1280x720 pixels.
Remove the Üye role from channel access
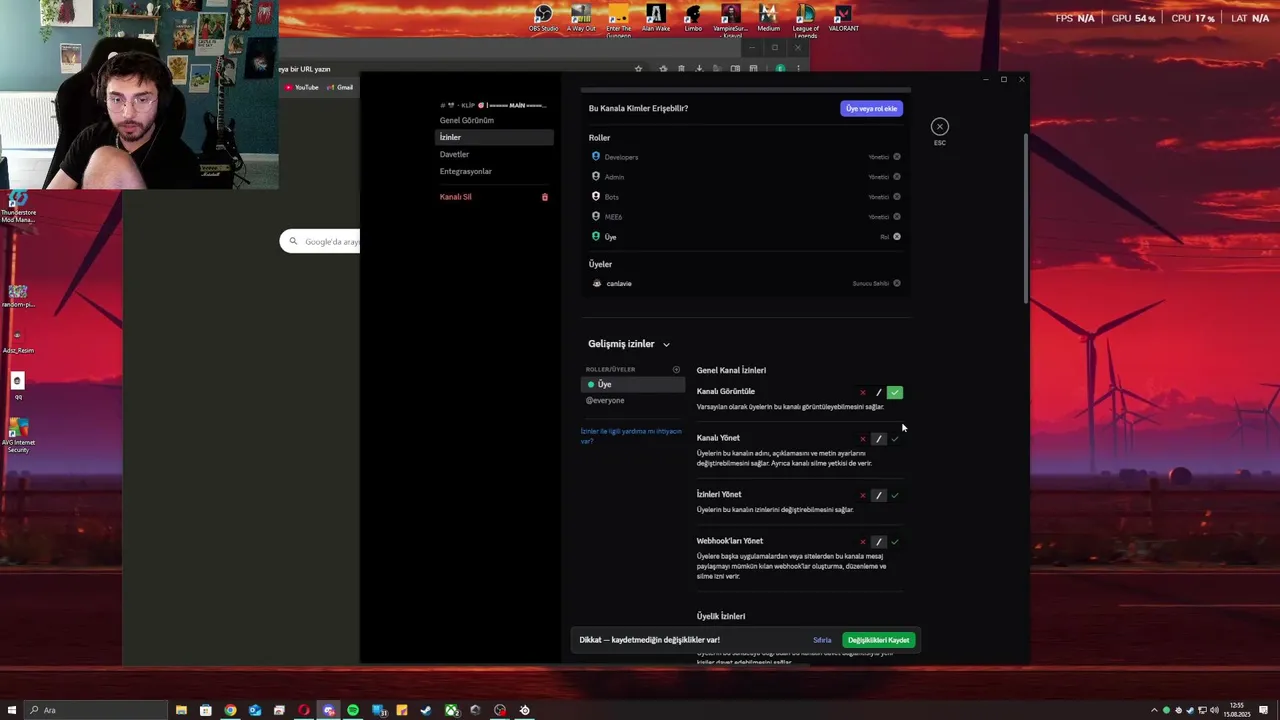click(896, 237)
